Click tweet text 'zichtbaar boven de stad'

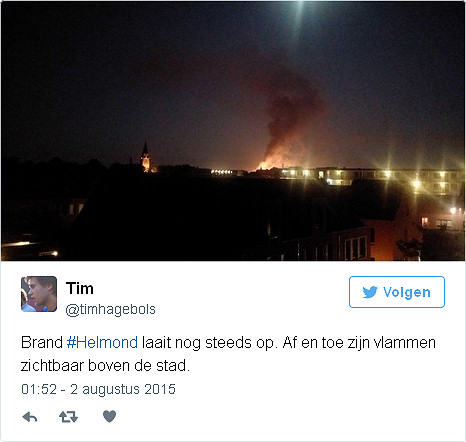[105, 366]
